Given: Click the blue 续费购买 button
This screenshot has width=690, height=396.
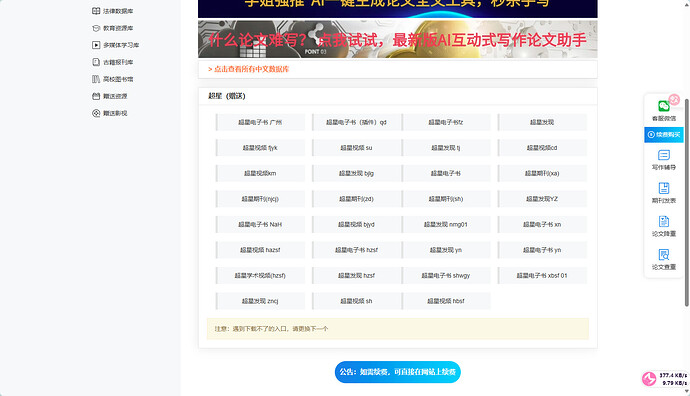Looking at the screenshot, I should tap(664, 135).
